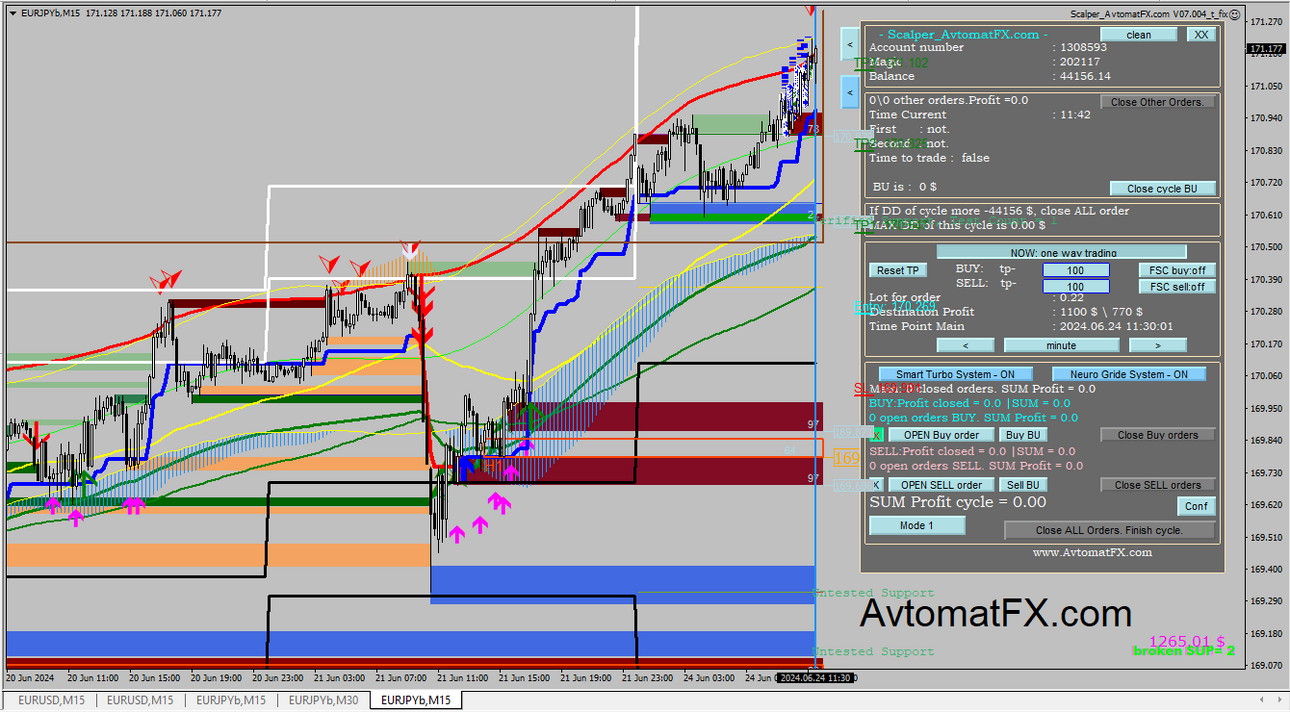Click the '1265.01 $' magenta label

[x=1187, y=641]
